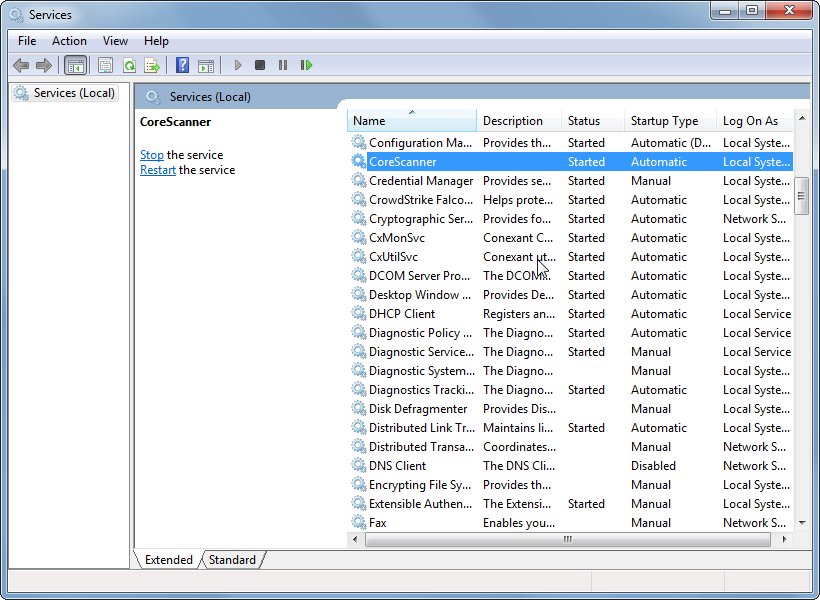Pause the service with the pause toolbar icon

coord(283,65)
